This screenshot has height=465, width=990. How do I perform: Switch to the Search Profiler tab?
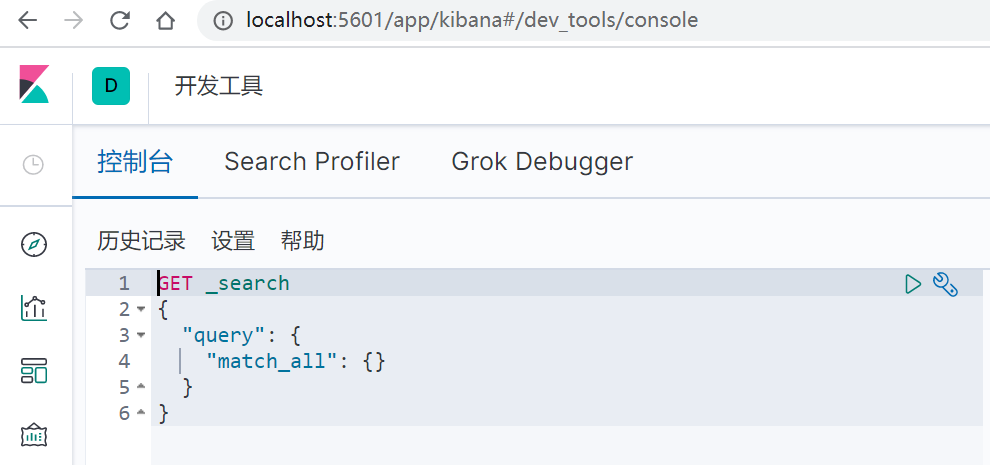[x=312, y=162]
